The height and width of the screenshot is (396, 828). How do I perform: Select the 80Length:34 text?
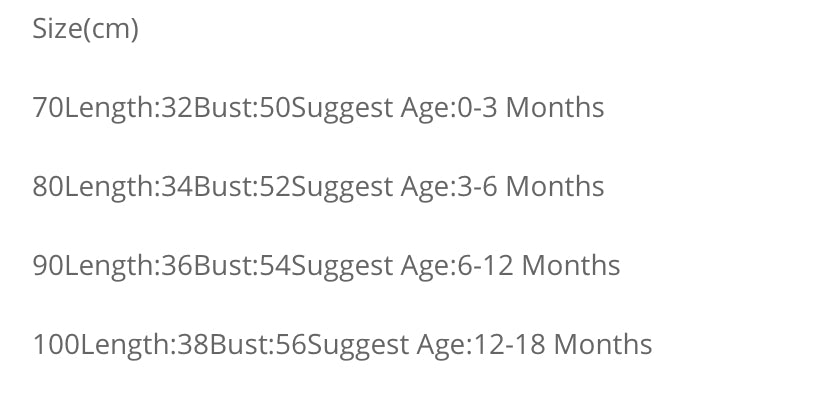tap(113, 187)
